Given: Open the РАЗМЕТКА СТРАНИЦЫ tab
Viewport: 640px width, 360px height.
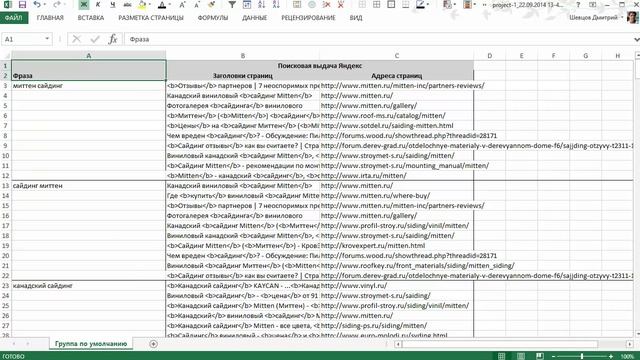Looking at the screenshot, I should [x=151, y=18].
